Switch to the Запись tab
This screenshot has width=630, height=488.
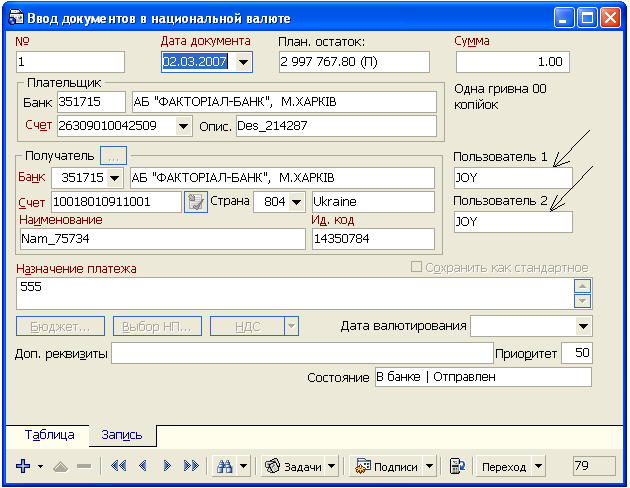pos(122,435)
